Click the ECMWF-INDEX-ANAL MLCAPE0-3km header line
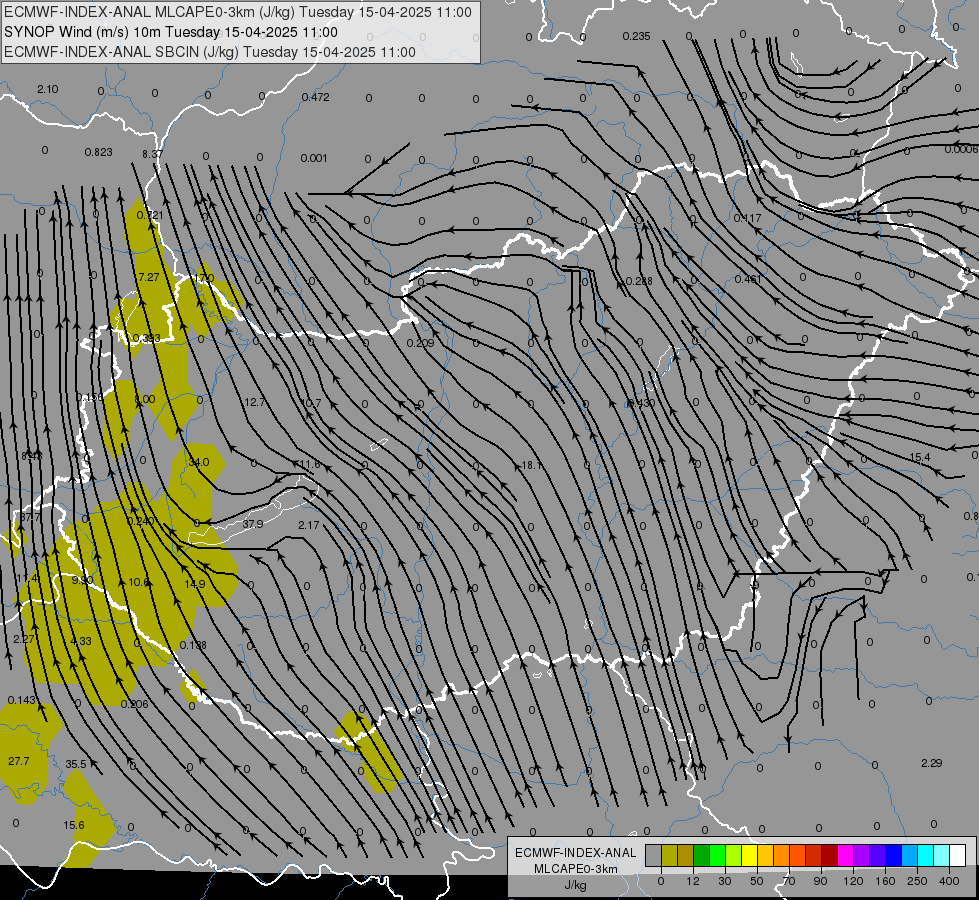 (238, 12)
